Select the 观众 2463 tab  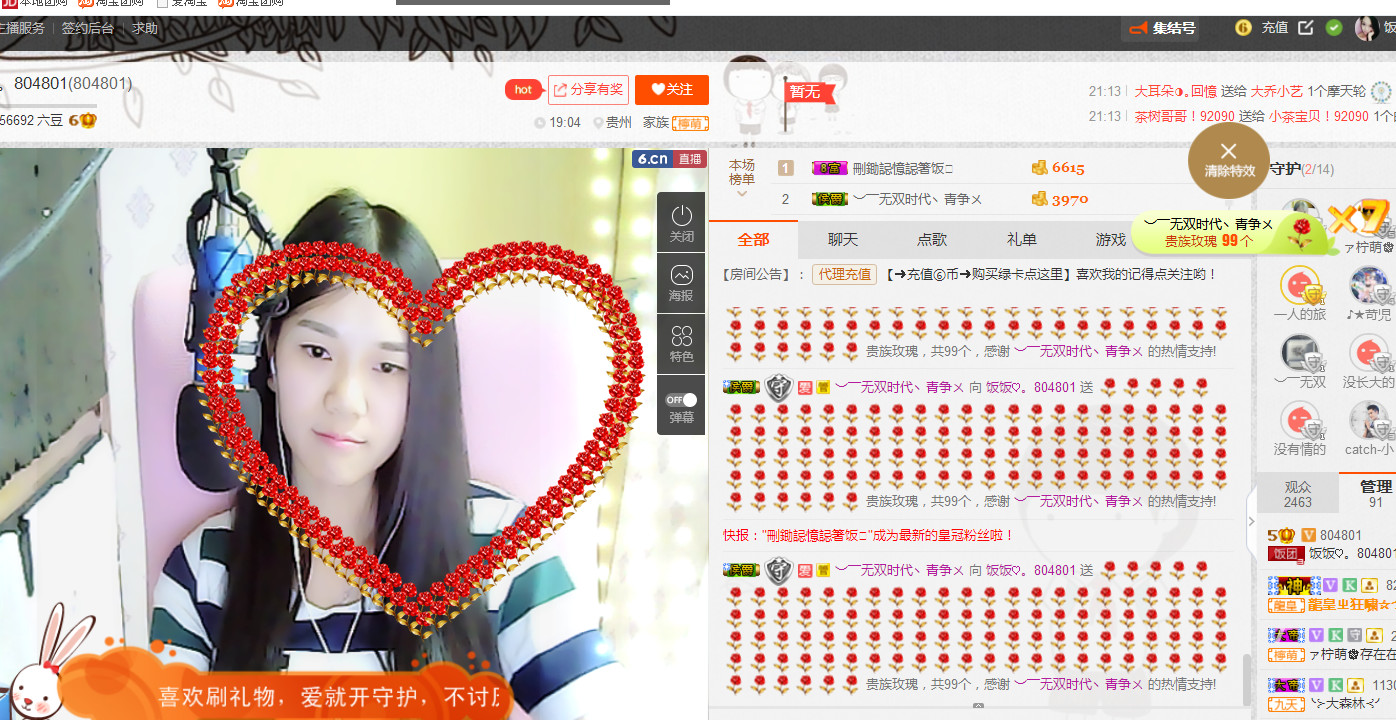1298,494
